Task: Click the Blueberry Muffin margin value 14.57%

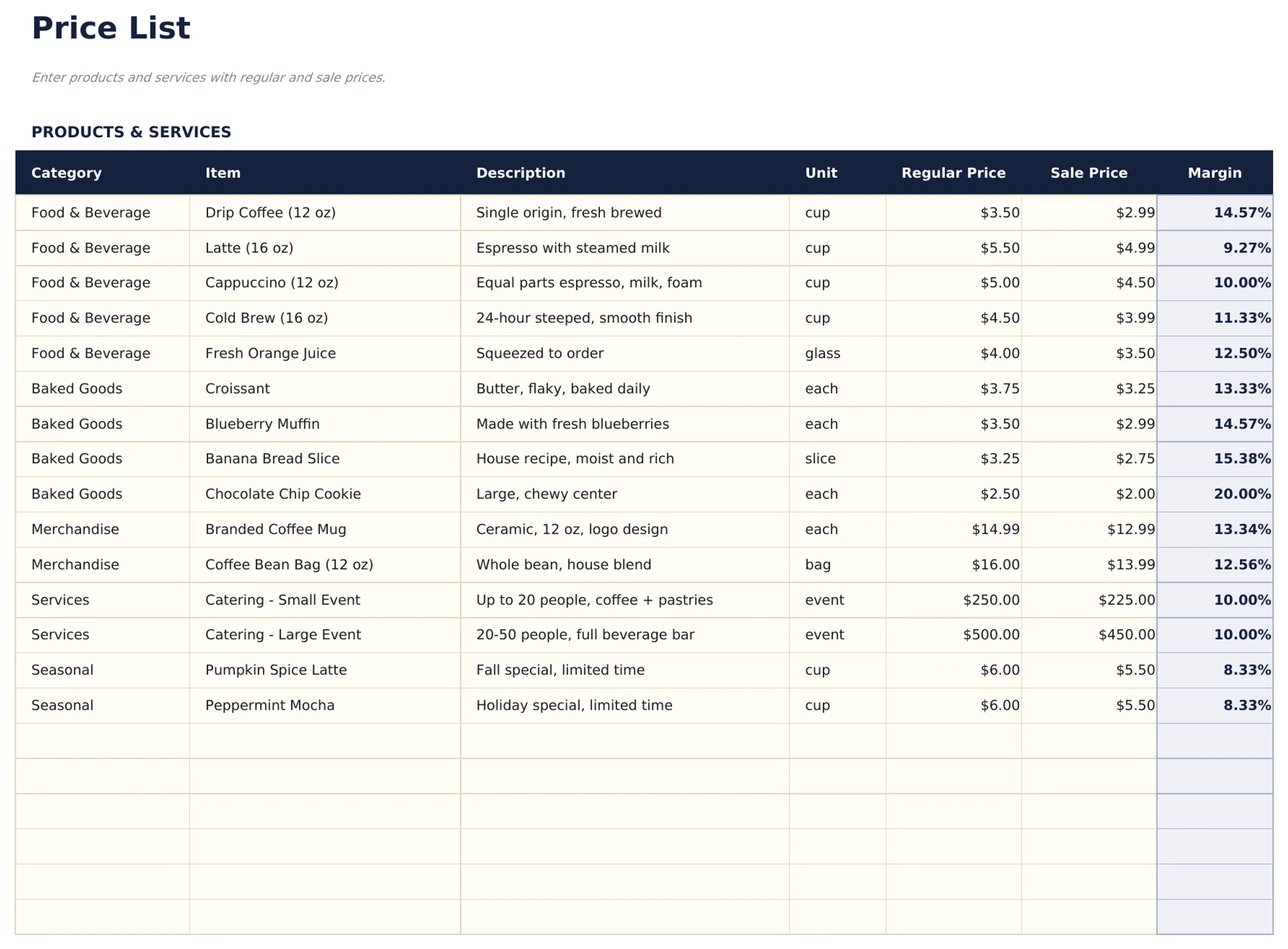Action: coord(1240,423)
